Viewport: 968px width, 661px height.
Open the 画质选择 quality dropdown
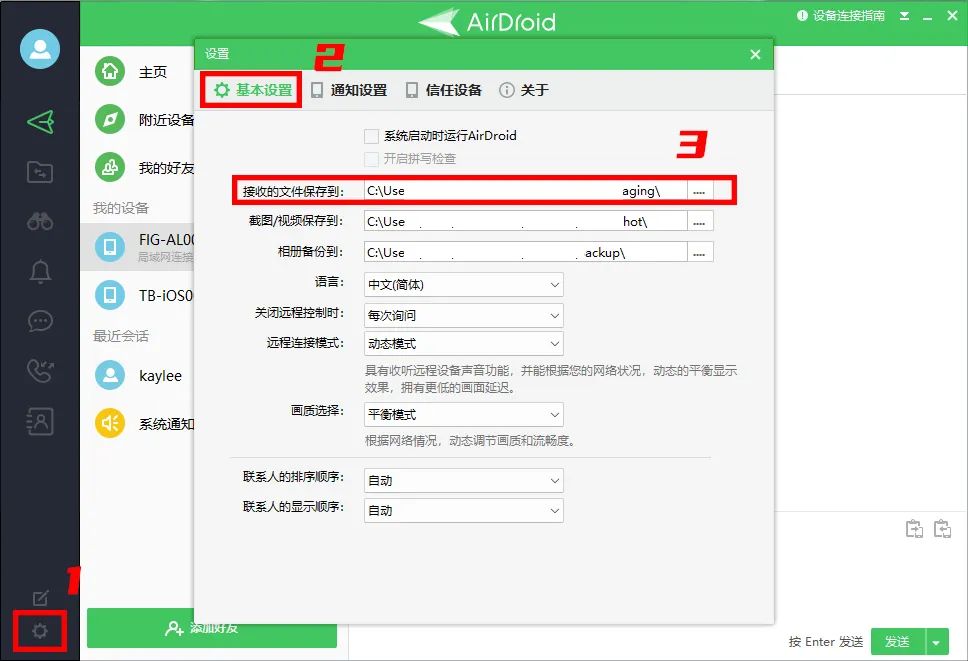(x=463, y=414)
